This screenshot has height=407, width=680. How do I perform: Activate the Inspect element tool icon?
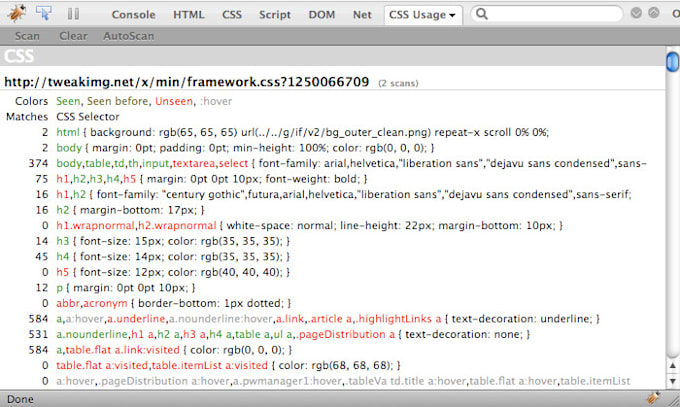click(44, 14)
